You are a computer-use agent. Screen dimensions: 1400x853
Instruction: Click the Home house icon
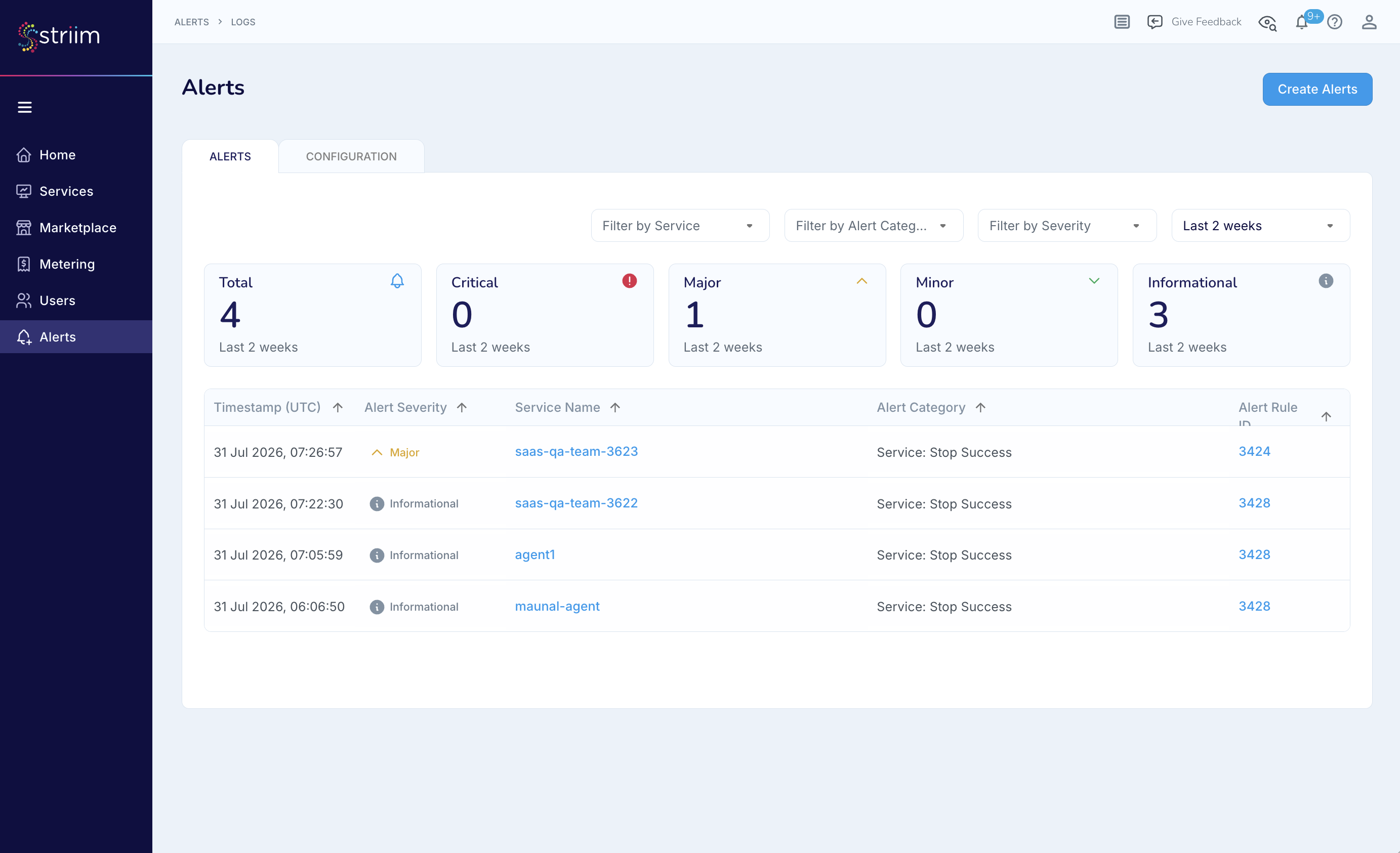(24, 154)
